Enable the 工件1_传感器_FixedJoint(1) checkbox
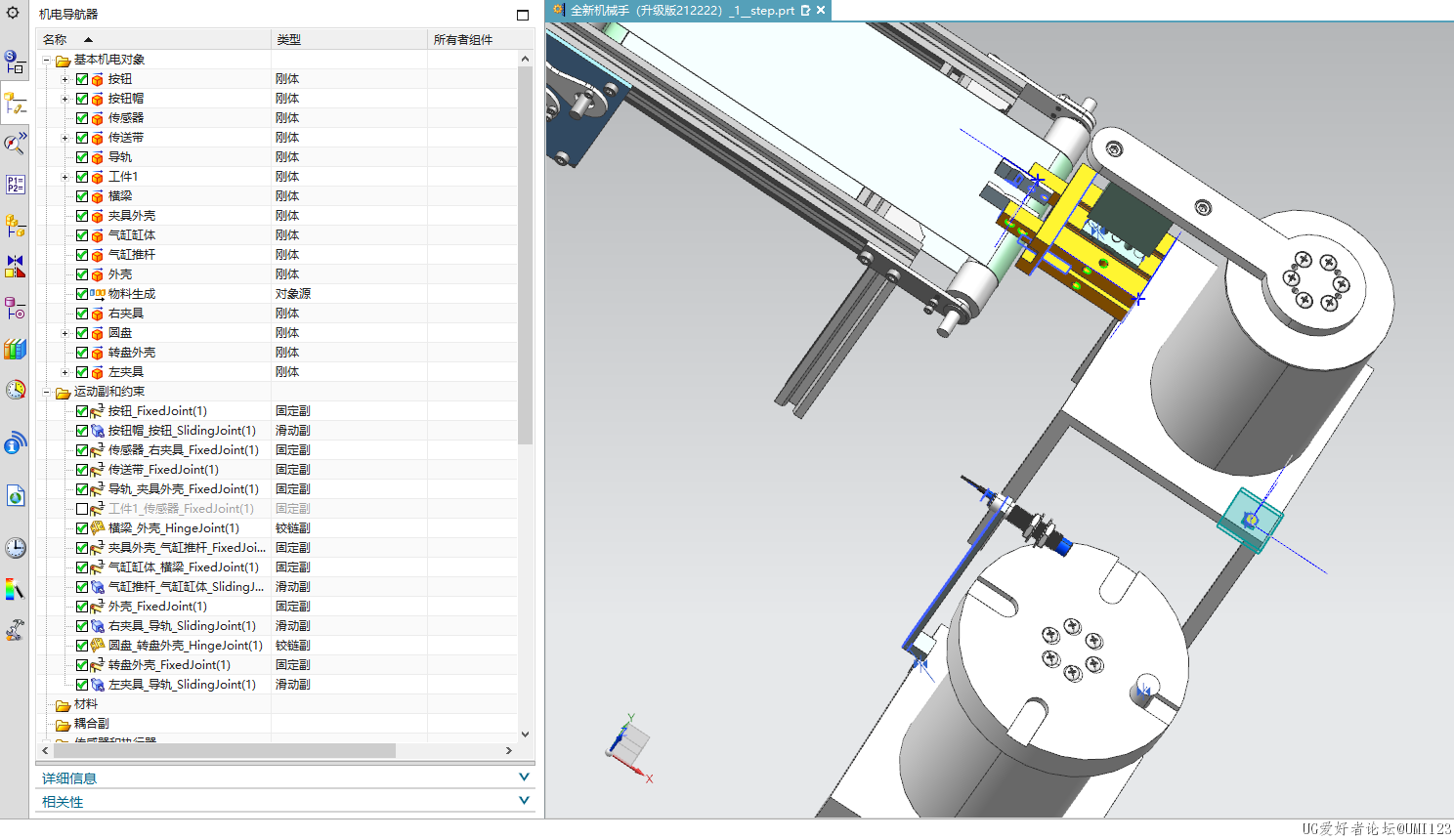 82,509
